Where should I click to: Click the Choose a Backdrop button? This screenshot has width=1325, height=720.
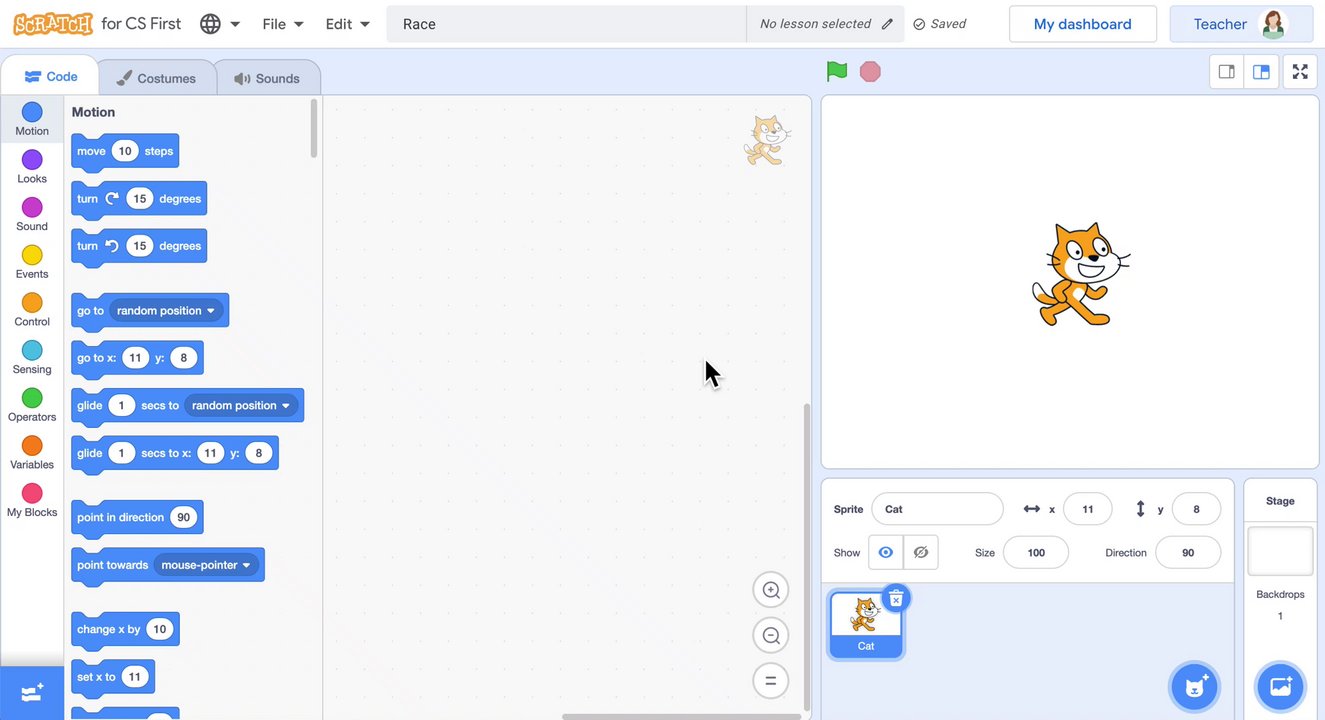pos(1280,686)
